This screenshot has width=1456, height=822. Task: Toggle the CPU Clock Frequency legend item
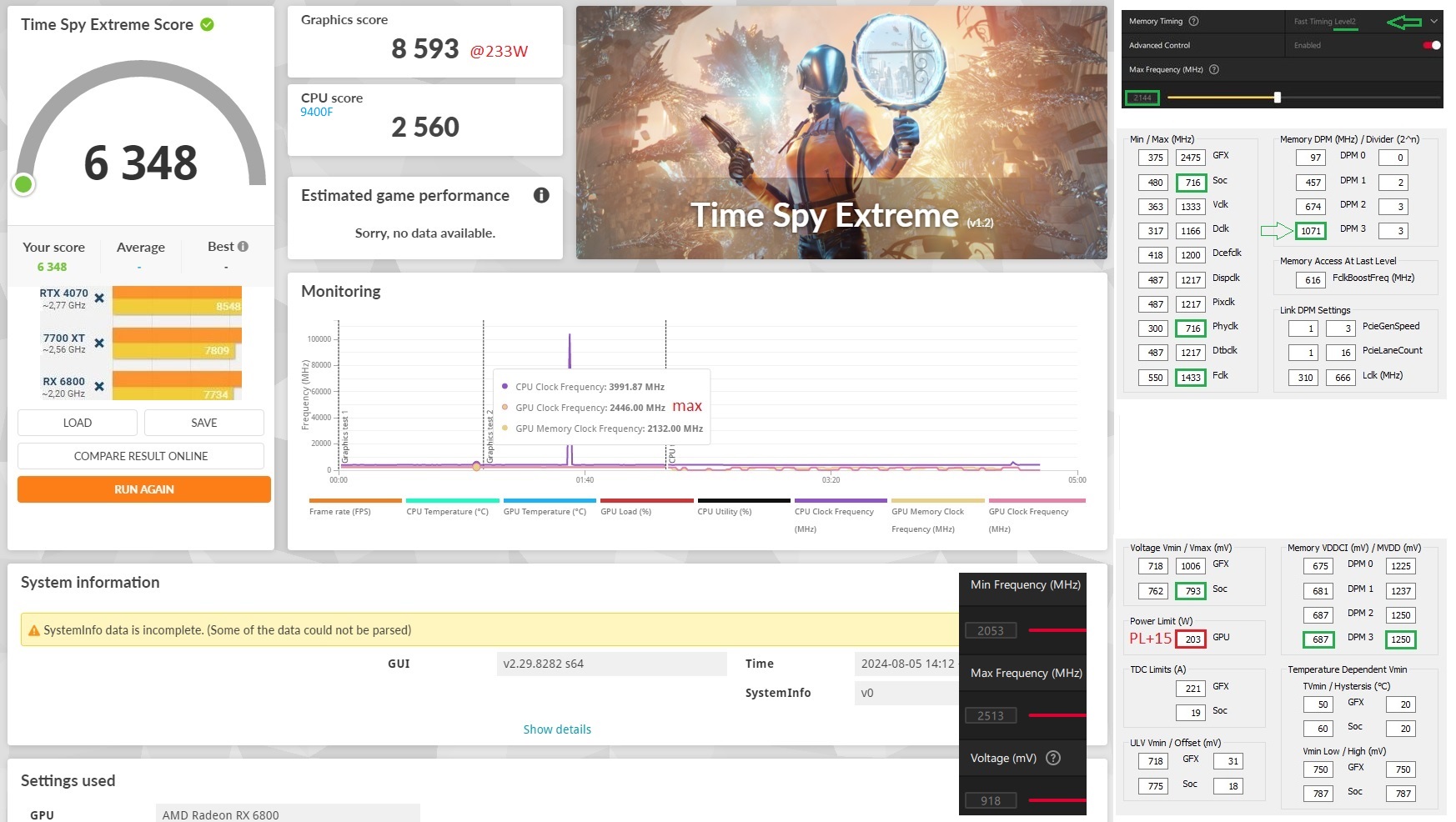click(x=841, y=516)
